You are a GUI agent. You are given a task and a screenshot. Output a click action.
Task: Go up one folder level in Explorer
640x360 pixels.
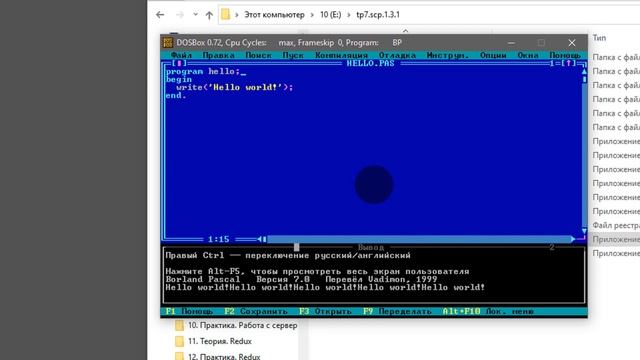[209, 15]
